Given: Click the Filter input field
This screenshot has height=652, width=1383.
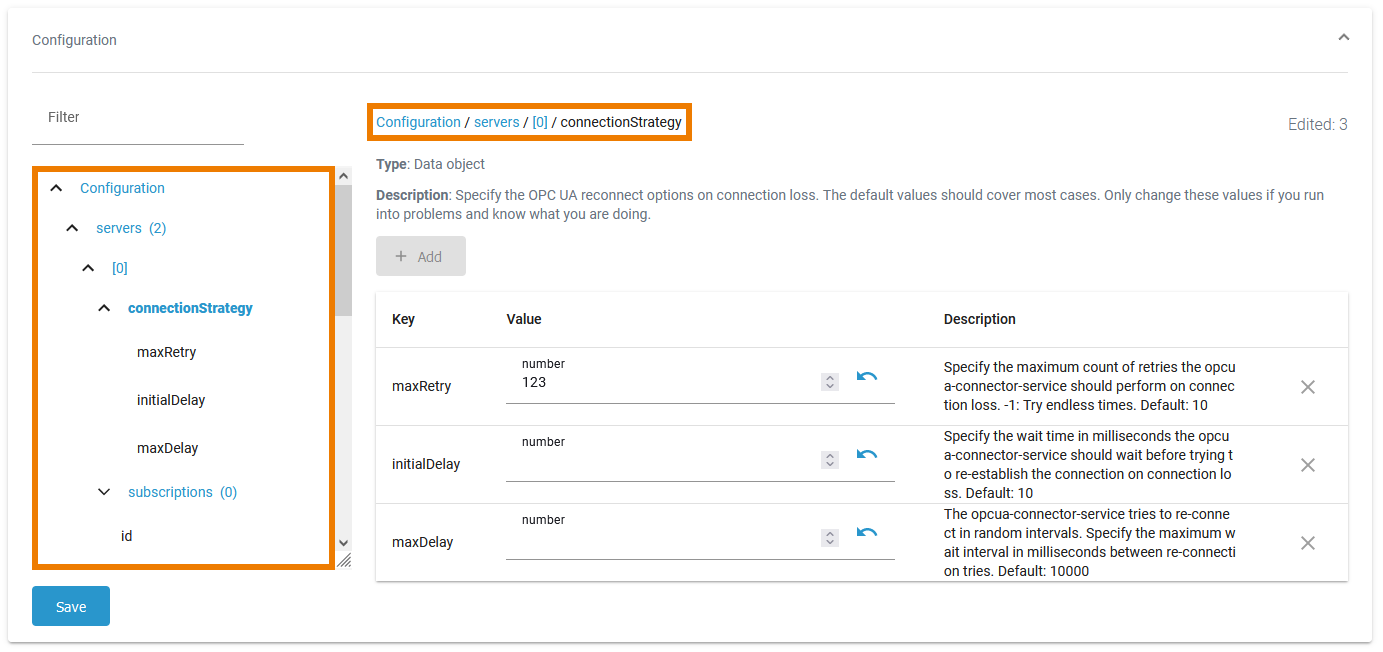Looking at the screenshot, I should tap(138, 118).
